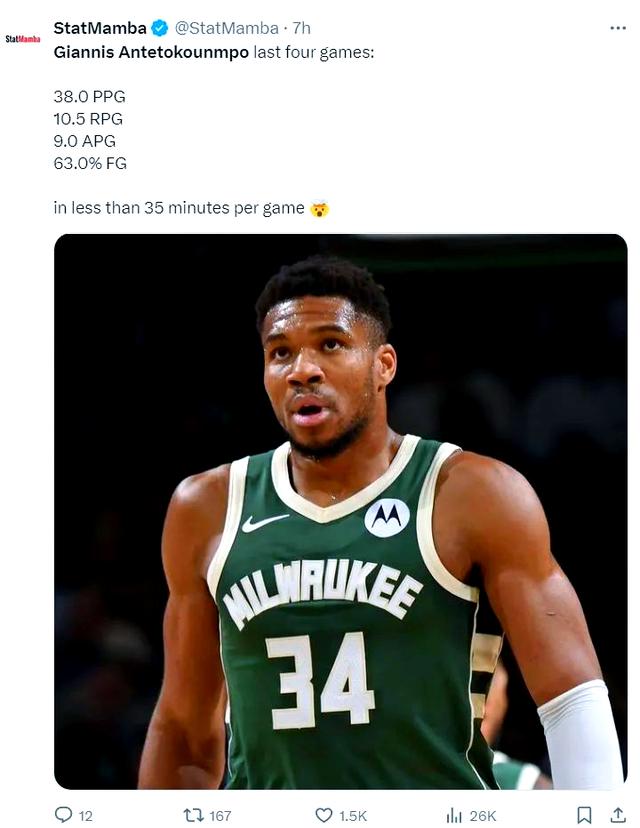Click the mind-blown emoji in the tweet

[319, 209]
